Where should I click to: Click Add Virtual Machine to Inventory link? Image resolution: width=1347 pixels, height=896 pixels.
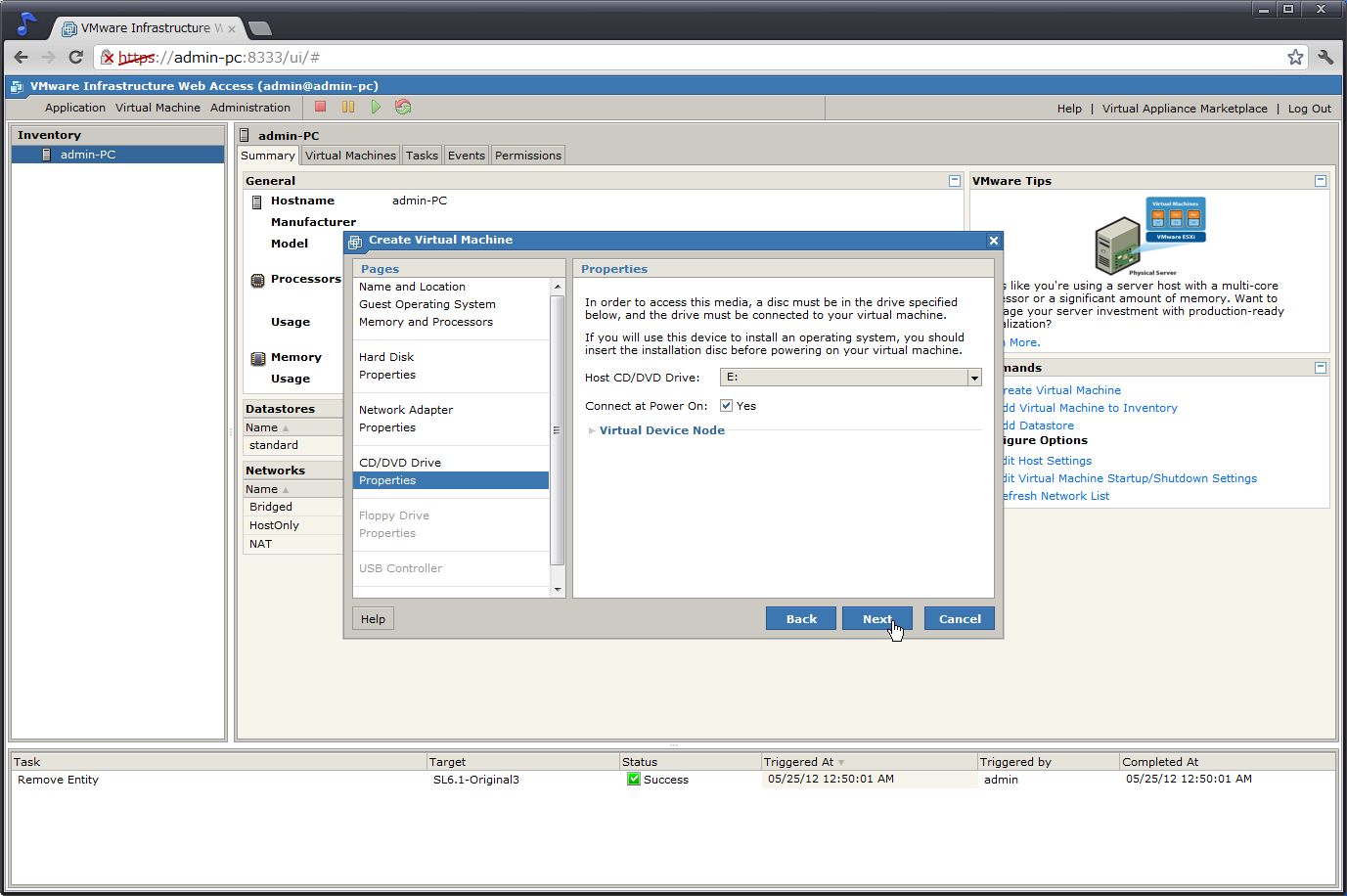tap(1090, 408)
